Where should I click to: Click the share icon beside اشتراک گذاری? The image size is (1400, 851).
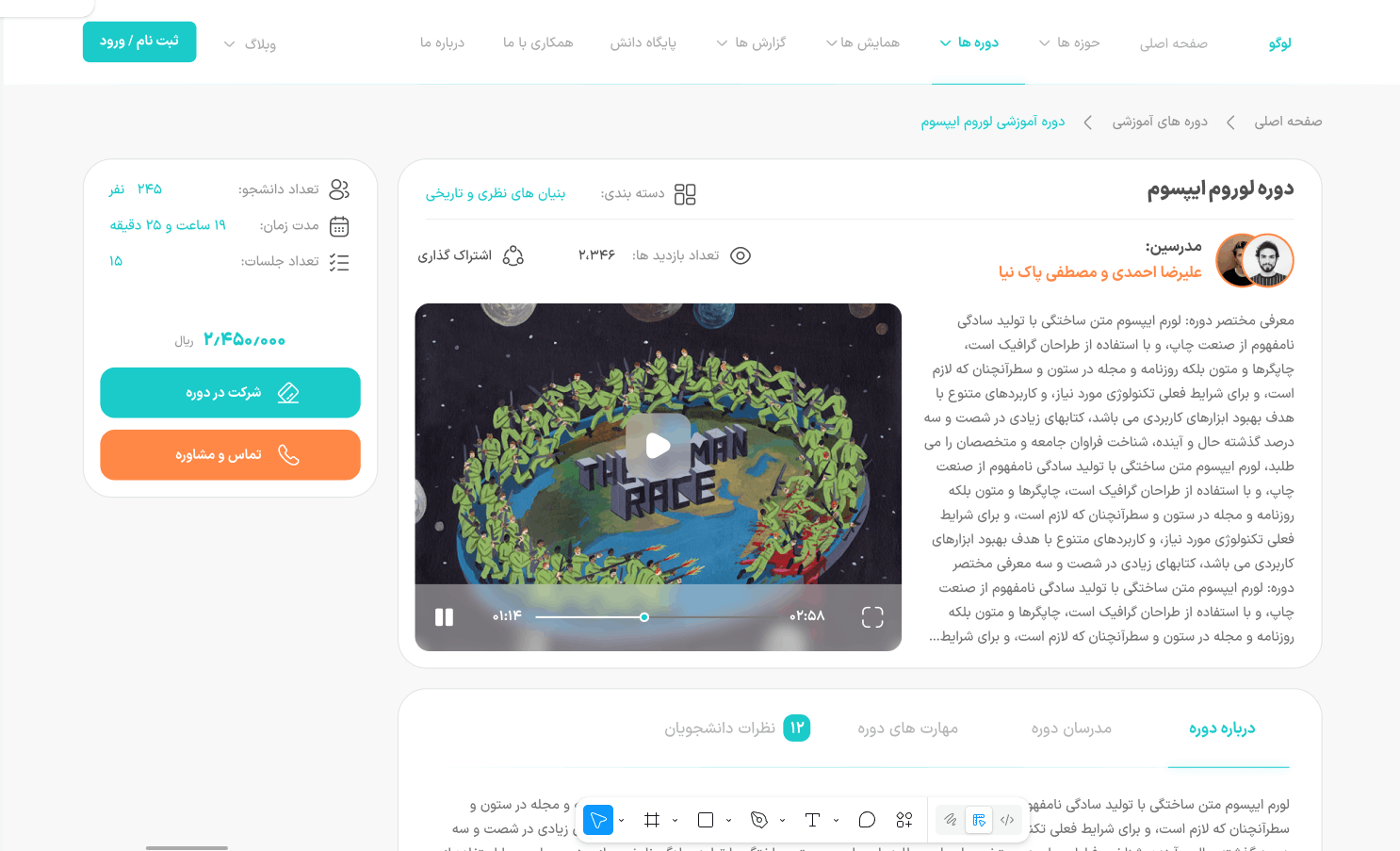coord(513,255)
